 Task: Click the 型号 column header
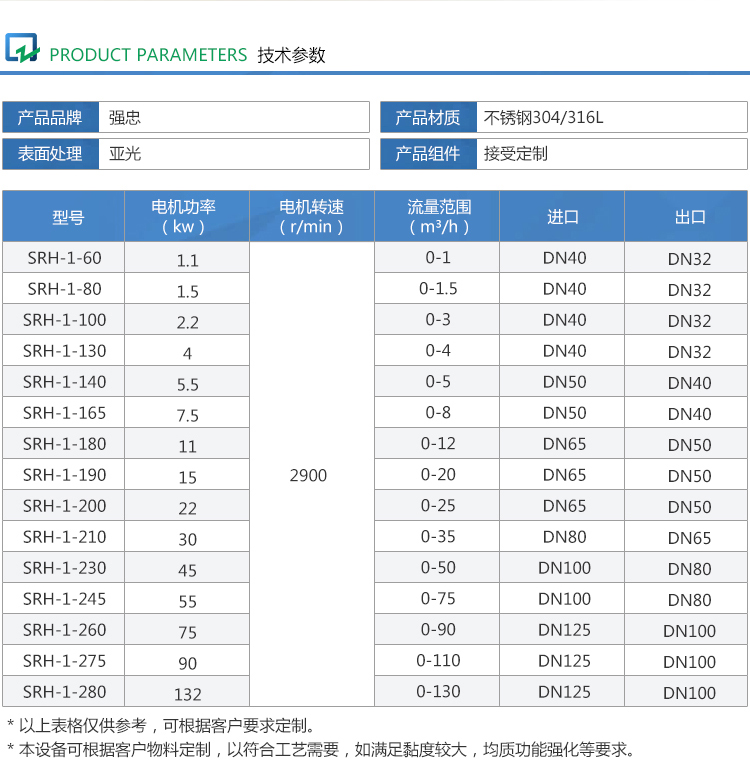click(x=64, y=216)
